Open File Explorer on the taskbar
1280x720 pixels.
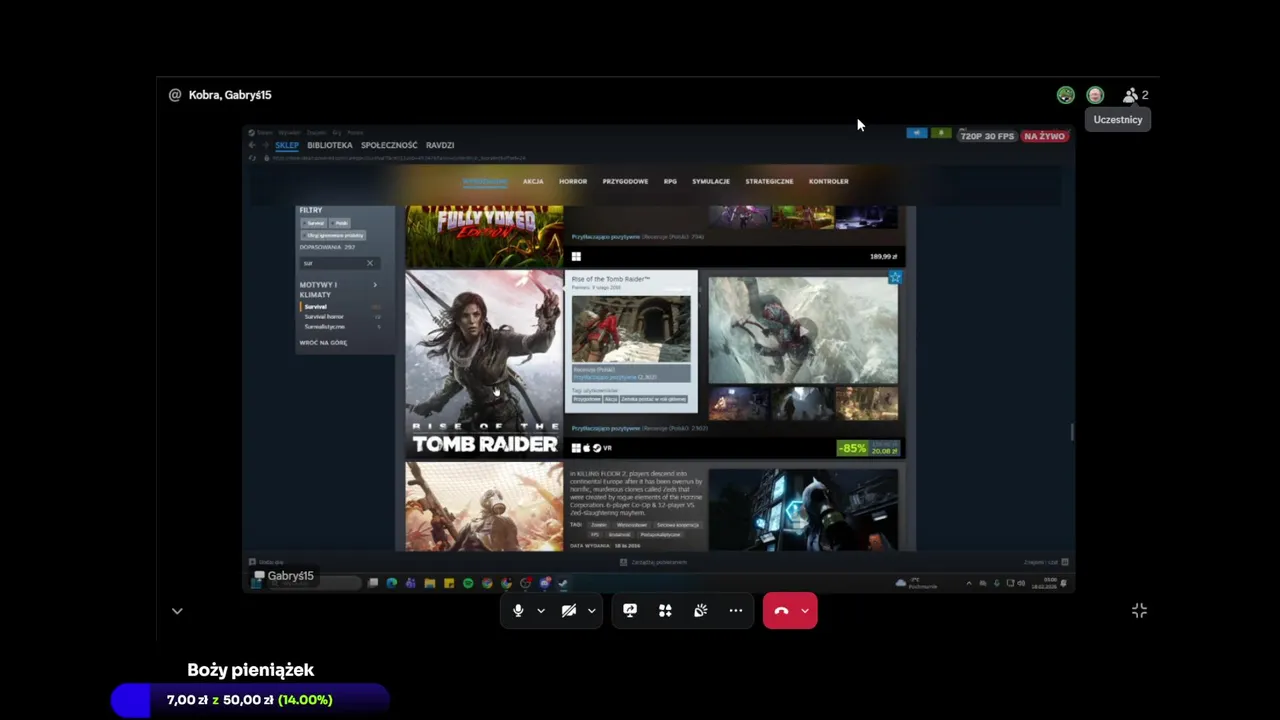pos(430,583)
